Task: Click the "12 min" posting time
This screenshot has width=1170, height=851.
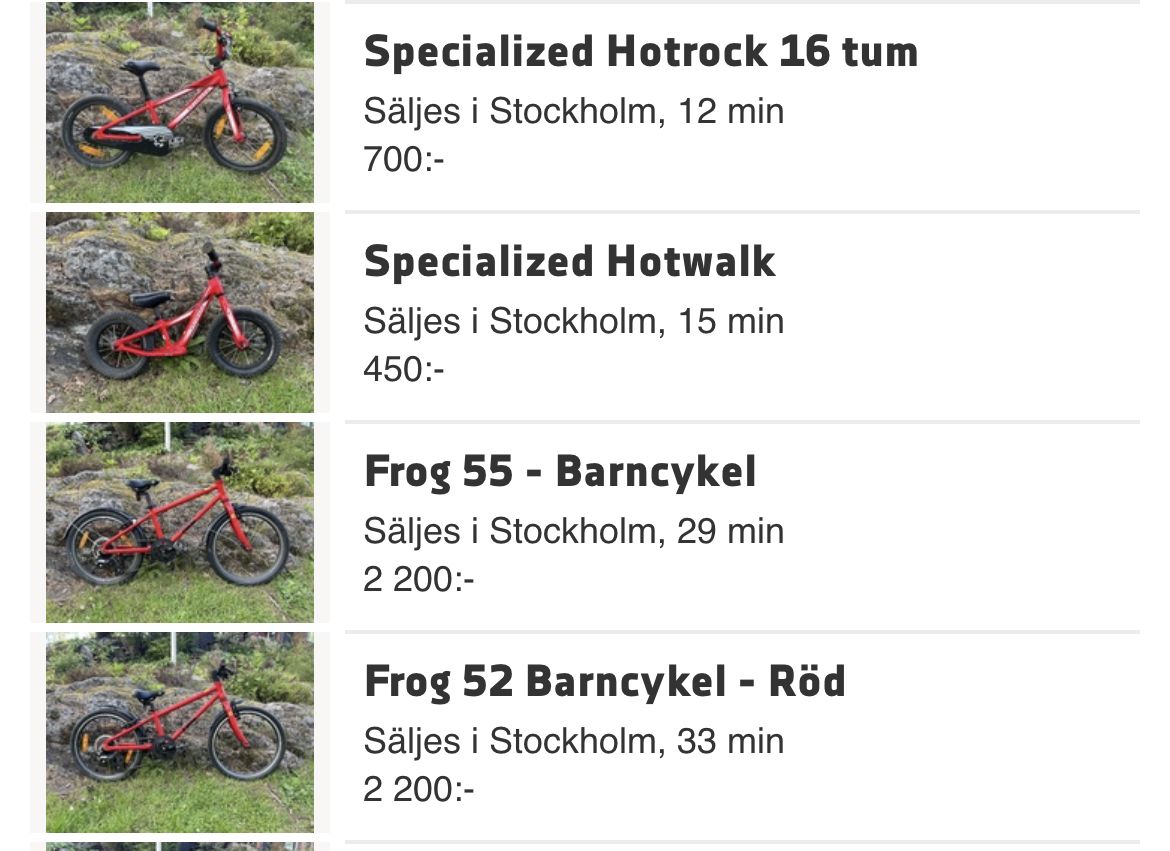Action: tap(731, 111)
